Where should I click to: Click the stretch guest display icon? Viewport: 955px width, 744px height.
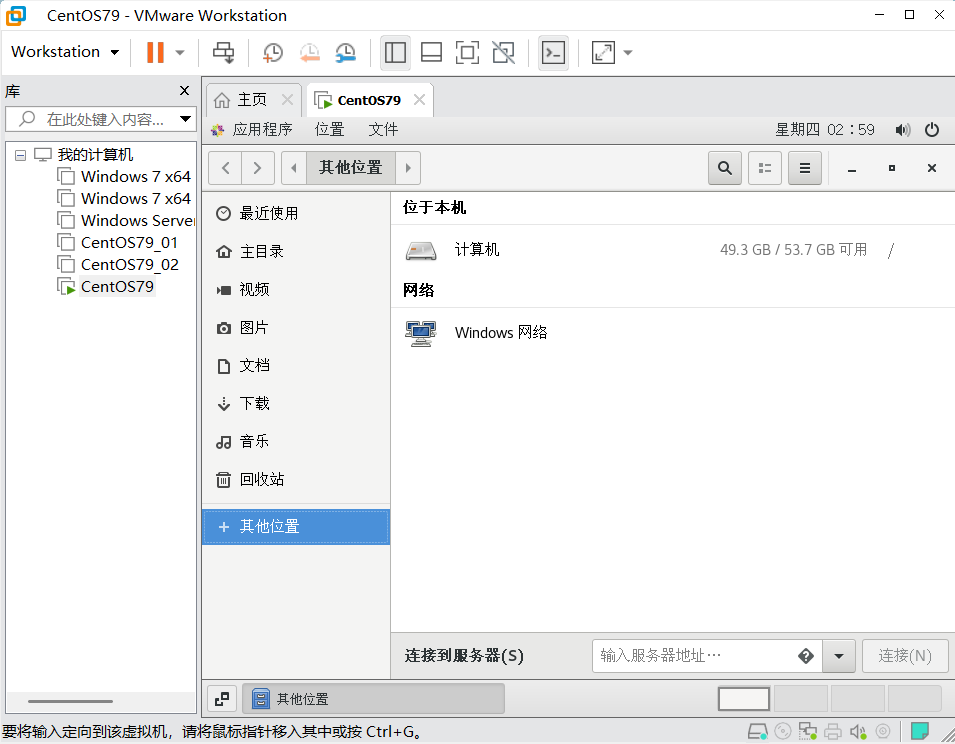603,52
